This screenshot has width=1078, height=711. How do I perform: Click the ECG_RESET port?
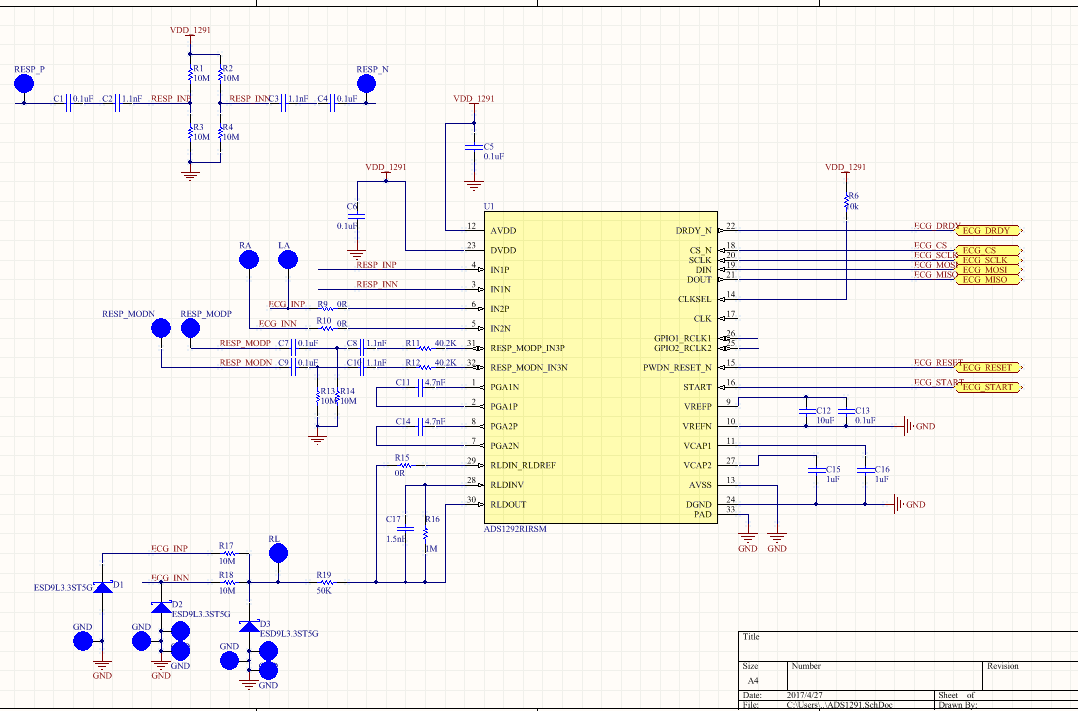pos(989,368)
